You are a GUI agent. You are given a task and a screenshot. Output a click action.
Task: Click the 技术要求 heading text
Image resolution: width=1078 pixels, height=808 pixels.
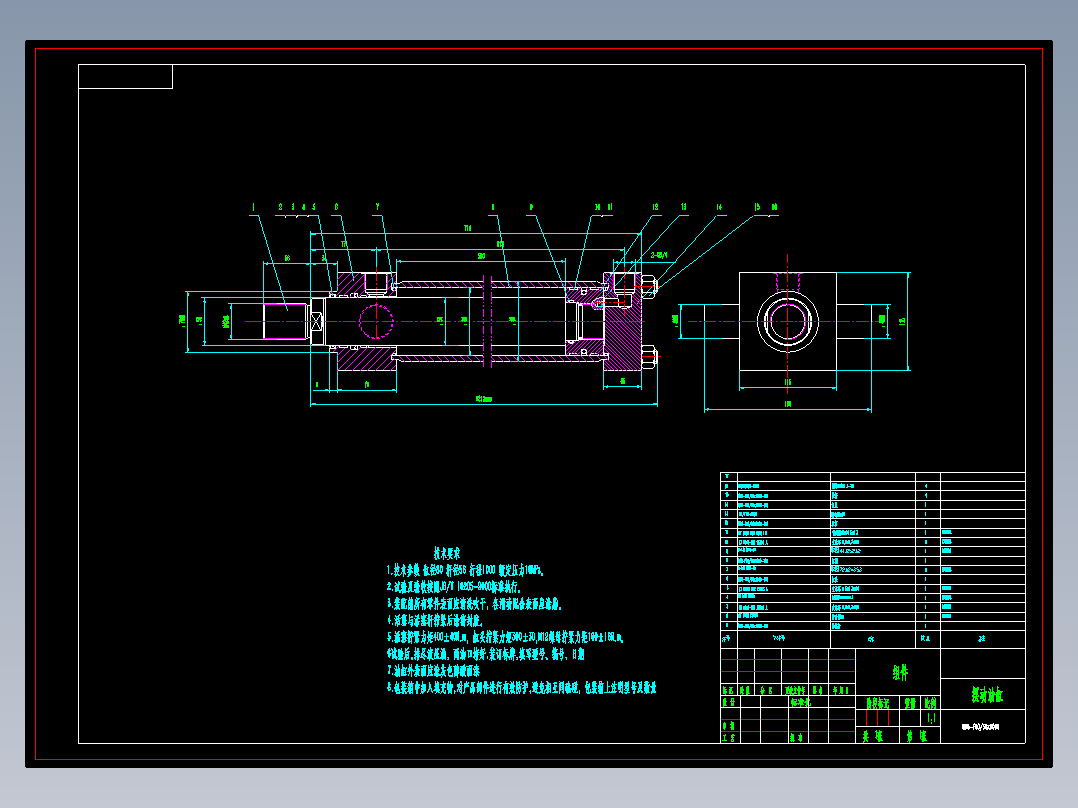point(447,553)
